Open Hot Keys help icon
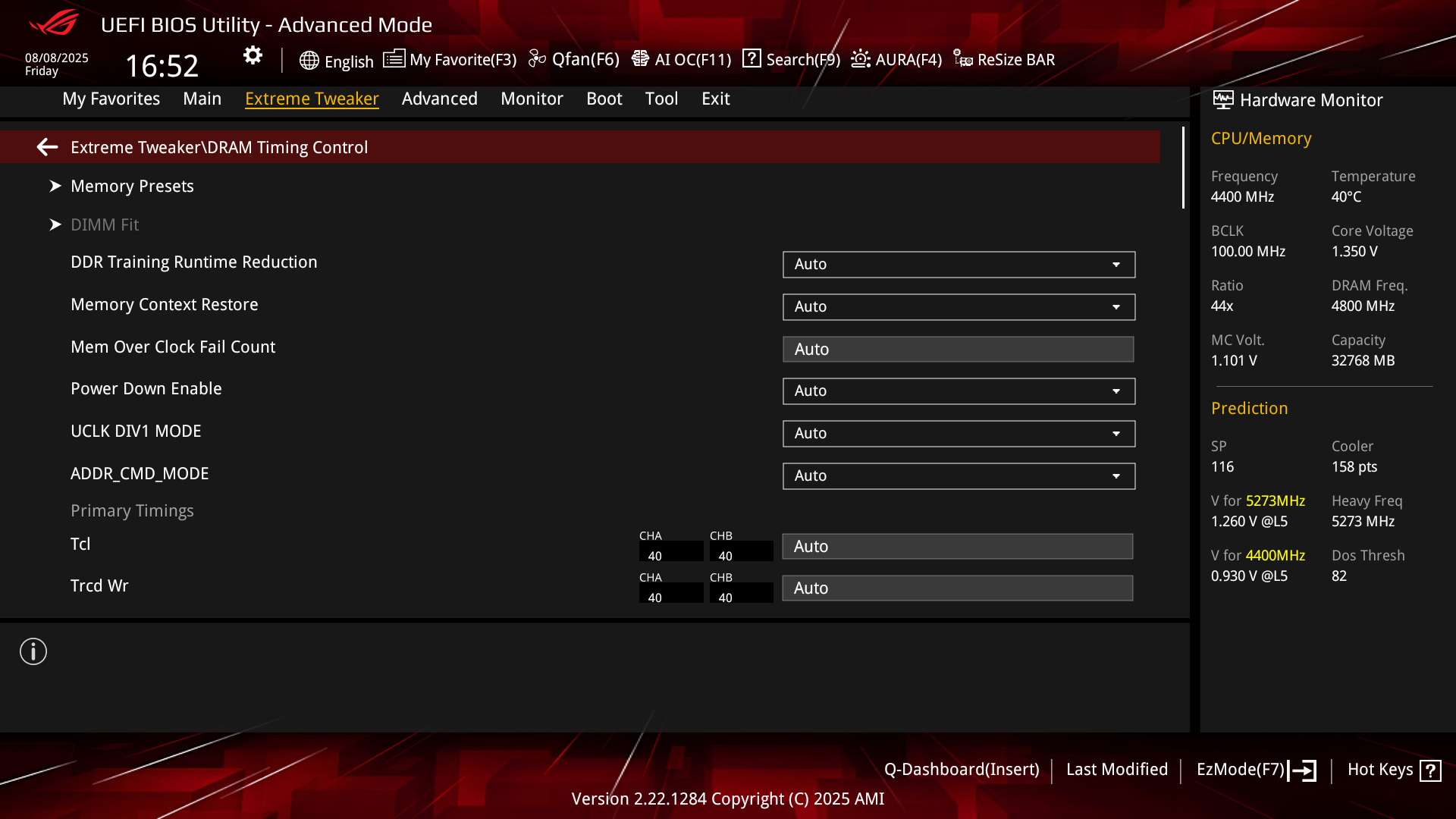1456x819 pixels. (x=1430, y=770)
